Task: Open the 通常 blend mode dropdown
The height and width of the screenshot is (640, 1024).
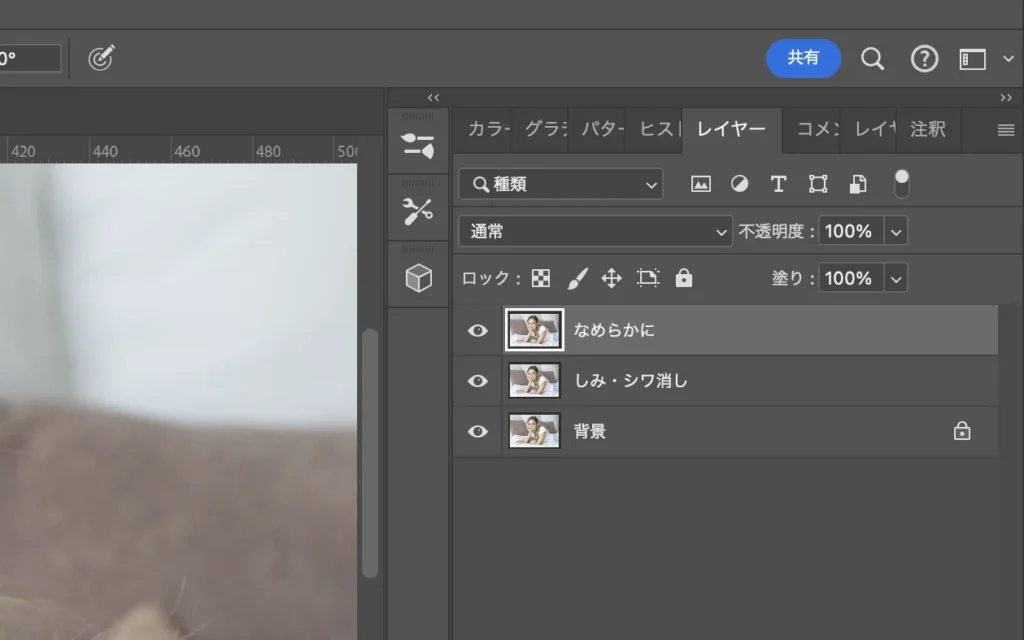Action: [x=596, y=231]
